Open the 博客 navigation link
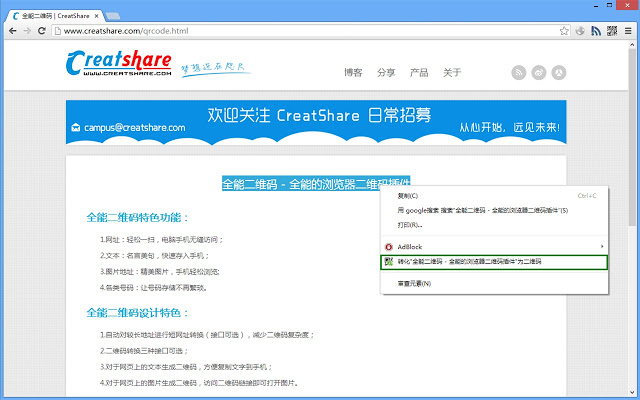Screen dimensions: 640x400 pos(353,73)
